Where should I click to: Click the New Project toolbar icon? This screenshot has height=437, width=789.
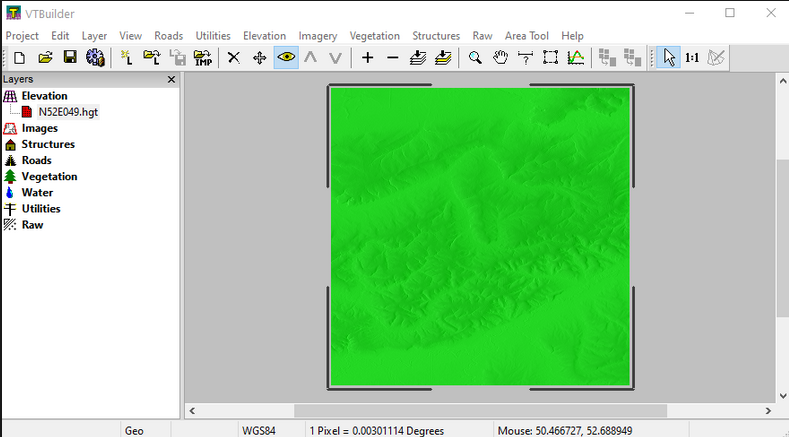click(19, 58)
